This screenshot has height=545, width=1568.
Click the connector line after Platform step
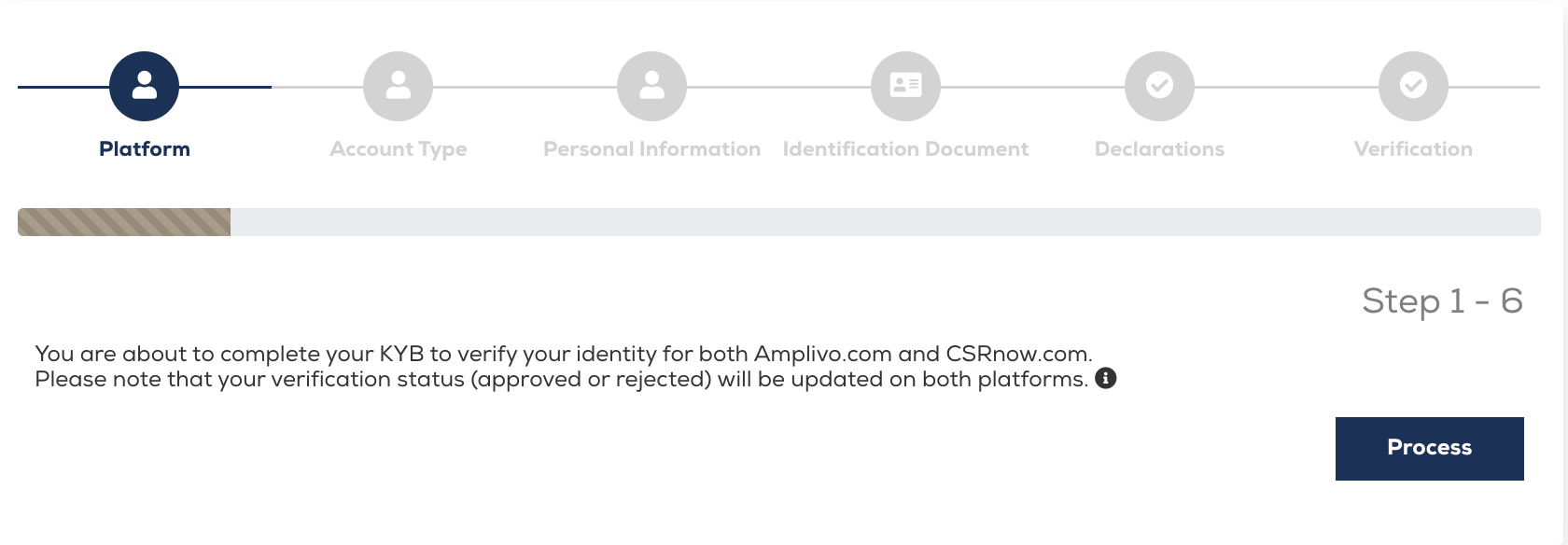click(x=225, y=87)
